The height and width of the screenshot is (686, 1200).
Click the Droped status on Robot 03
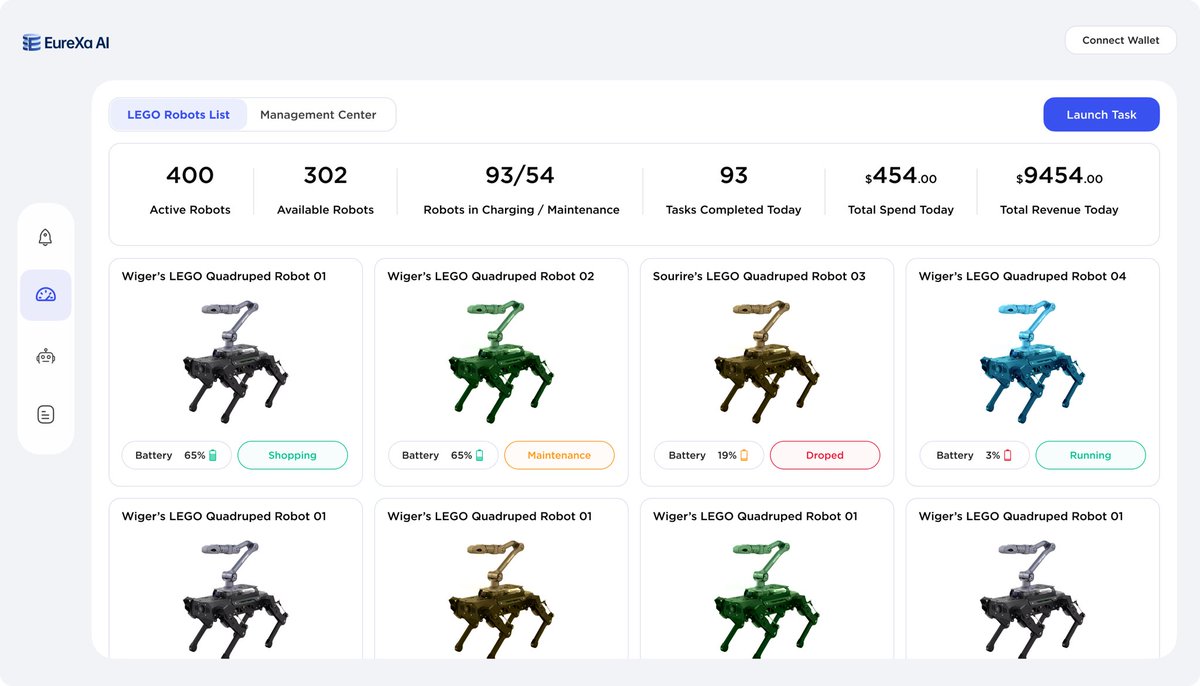(x=825, y=455)
